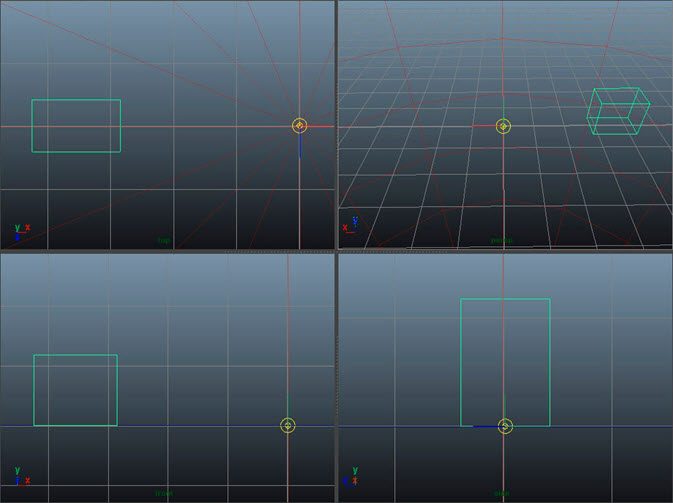This screenshot has height=503, width=673.
Task: Click the yellow light icon in side view
Action: pyautogui.click(x=505, y=426)
